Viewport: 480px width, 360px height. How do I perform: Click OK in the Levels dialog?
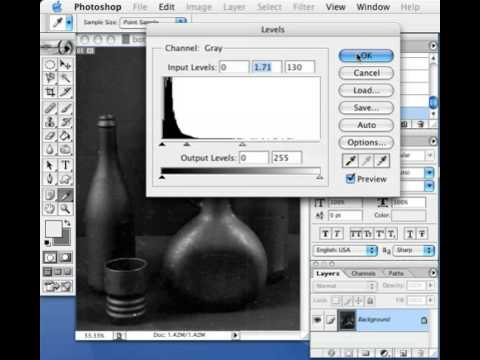tap(366, 56)
